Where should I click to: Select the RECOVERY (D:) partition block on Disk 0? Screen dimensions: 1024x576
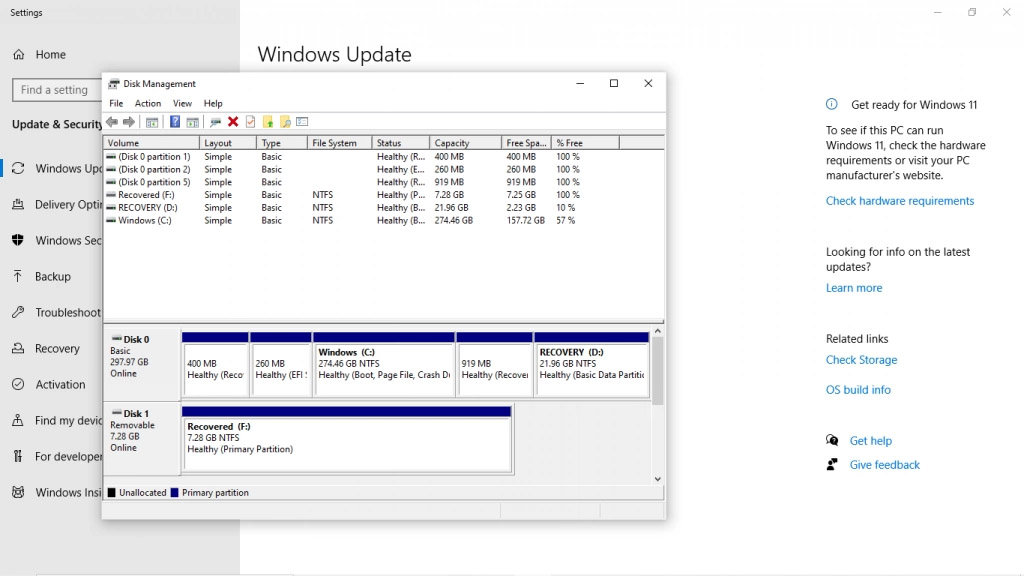click(592, 364)
